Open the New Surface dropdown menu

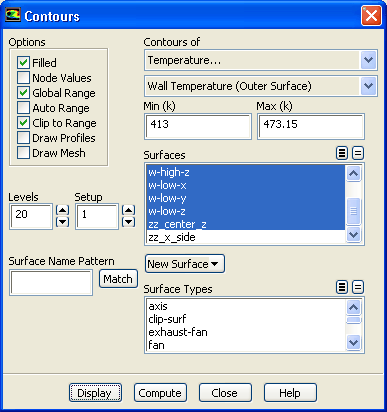point(185,264)
